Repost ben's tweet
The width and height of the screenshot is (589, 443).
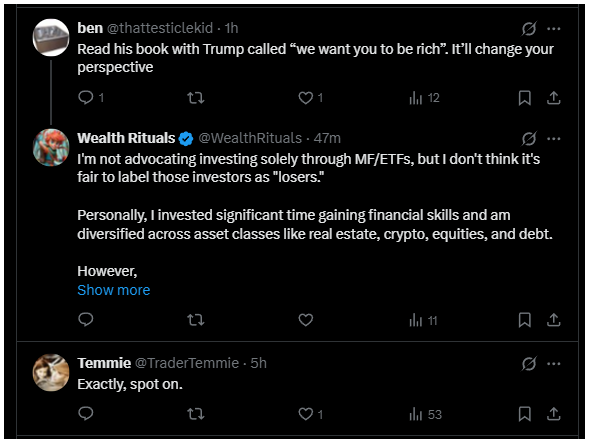pyautogui.click(x=196, y=98)
